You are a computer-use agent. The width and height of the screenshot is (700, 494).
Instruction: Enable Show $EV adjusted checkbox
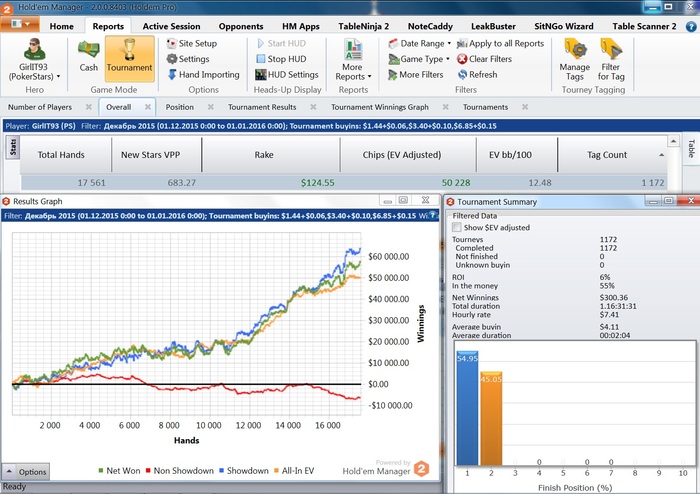[x=457, y=228]
